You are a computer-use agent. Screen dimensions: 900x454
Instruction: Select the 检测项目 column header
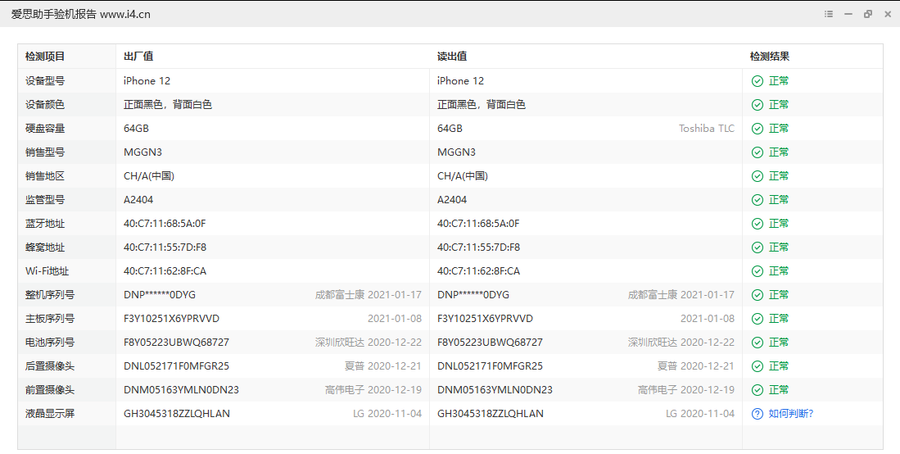(x=45, y=56)
